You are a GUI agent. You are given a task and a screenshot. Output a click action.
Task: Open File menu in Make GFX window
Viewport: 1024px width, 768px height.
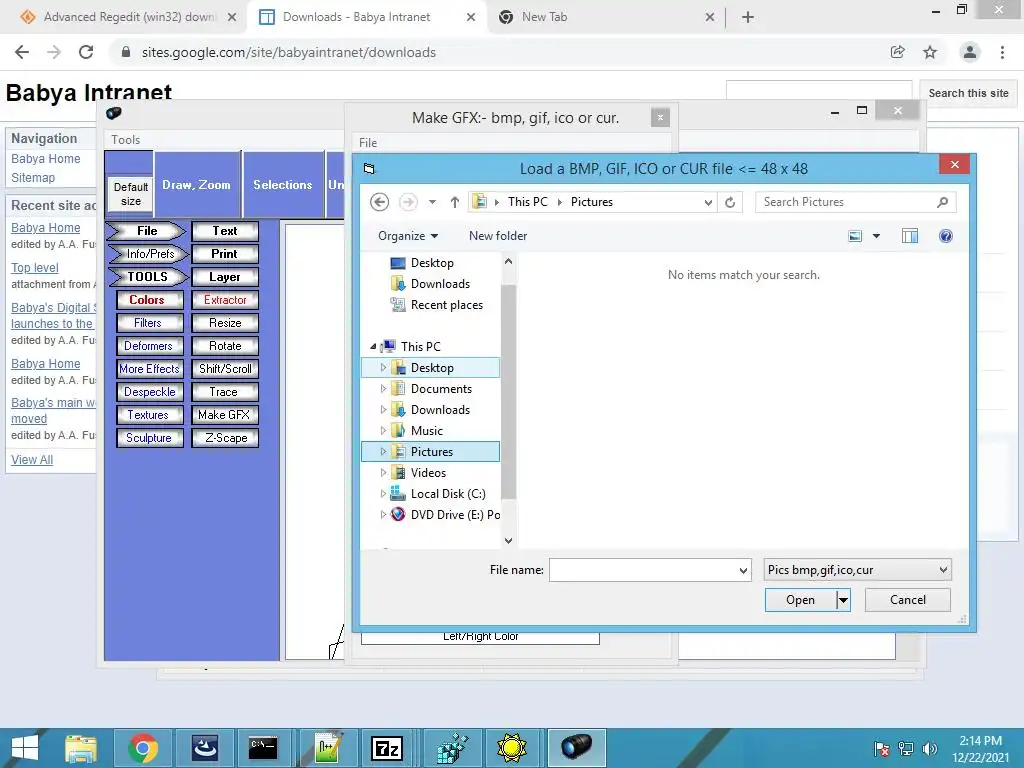click(368, 142)
